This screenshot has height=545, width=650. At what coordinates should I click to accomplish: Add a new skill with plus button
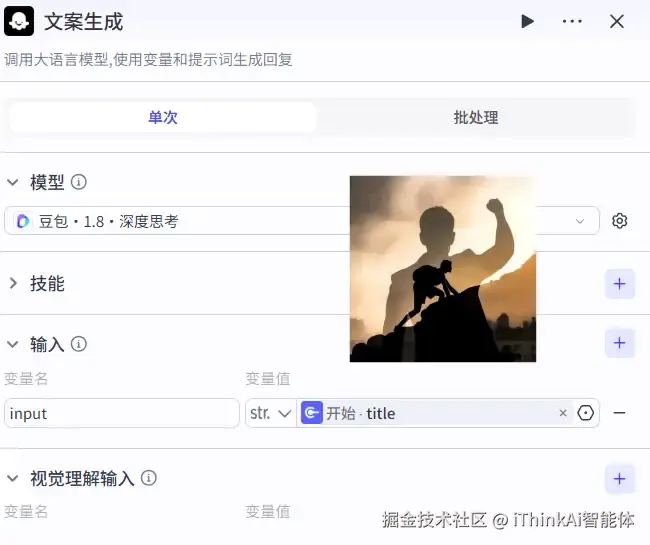pyautogui.click(x=620, y=284)
